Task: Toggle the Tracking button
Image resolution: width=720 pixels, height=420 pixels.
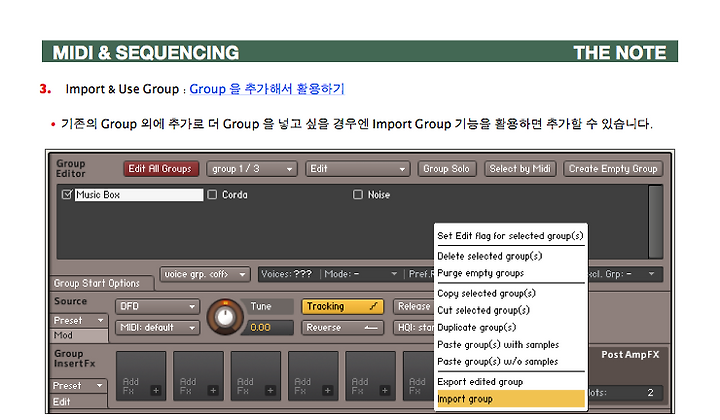Action: coord(342,306)
